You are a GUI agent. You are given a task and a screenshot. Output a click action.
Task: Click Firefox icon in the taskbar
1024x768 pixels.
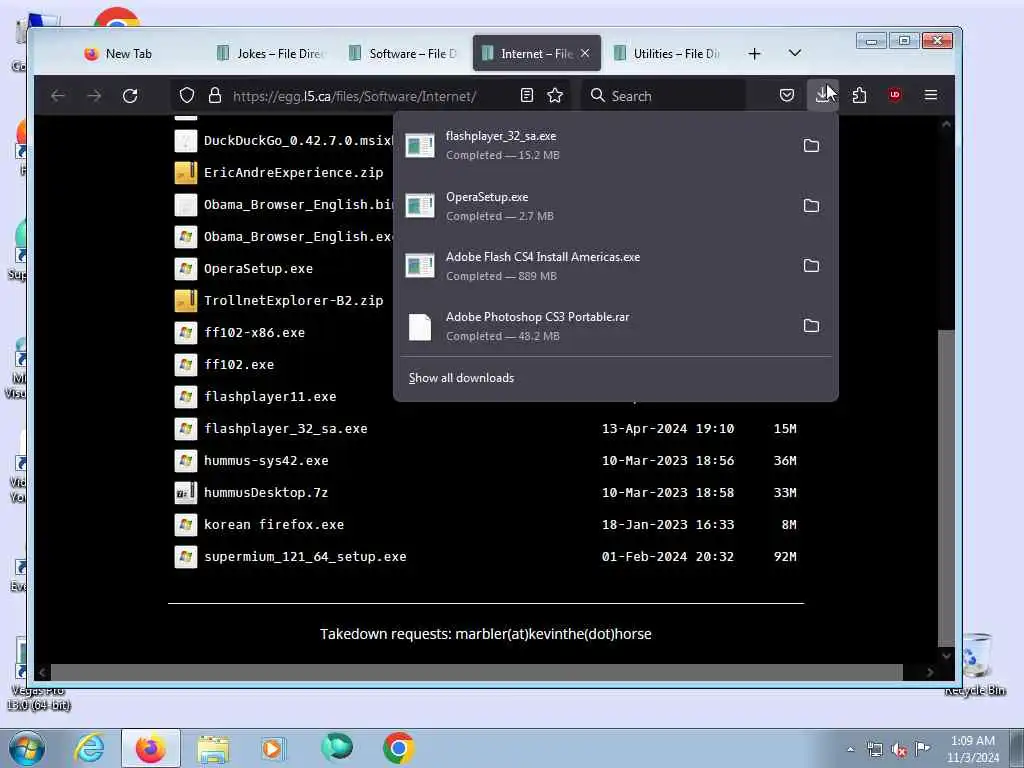coord(151,748)
